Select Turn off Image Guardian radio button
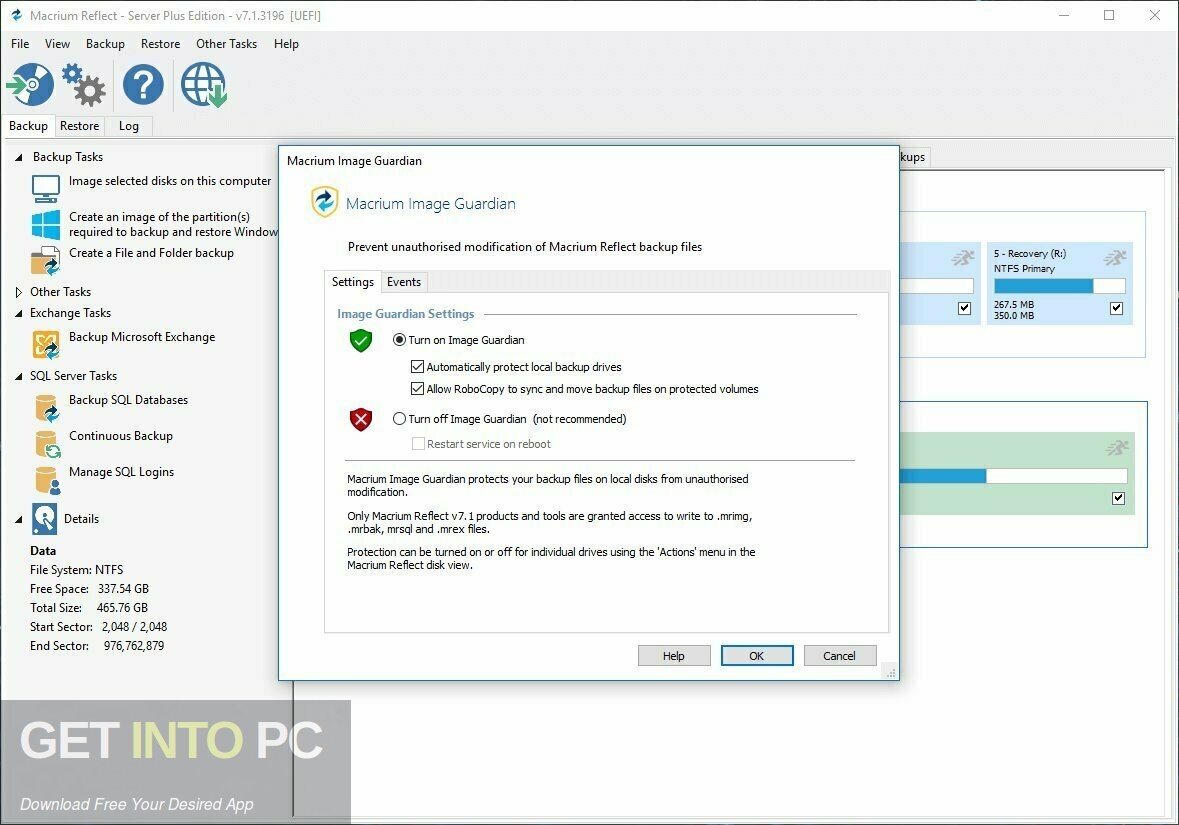 pyautogui.click(x=399, y=419)
